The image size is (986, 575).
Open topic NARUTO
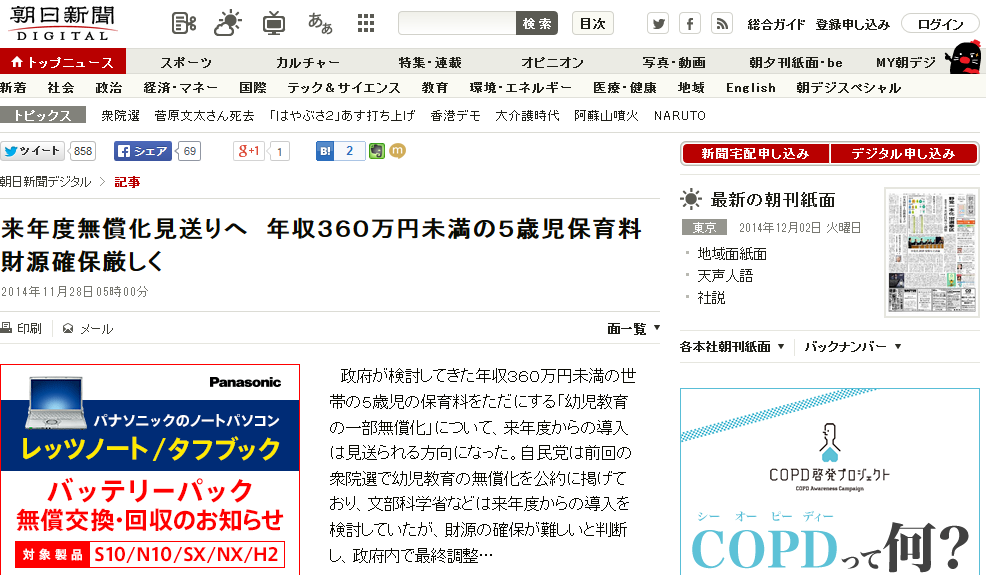coord(680,116)
